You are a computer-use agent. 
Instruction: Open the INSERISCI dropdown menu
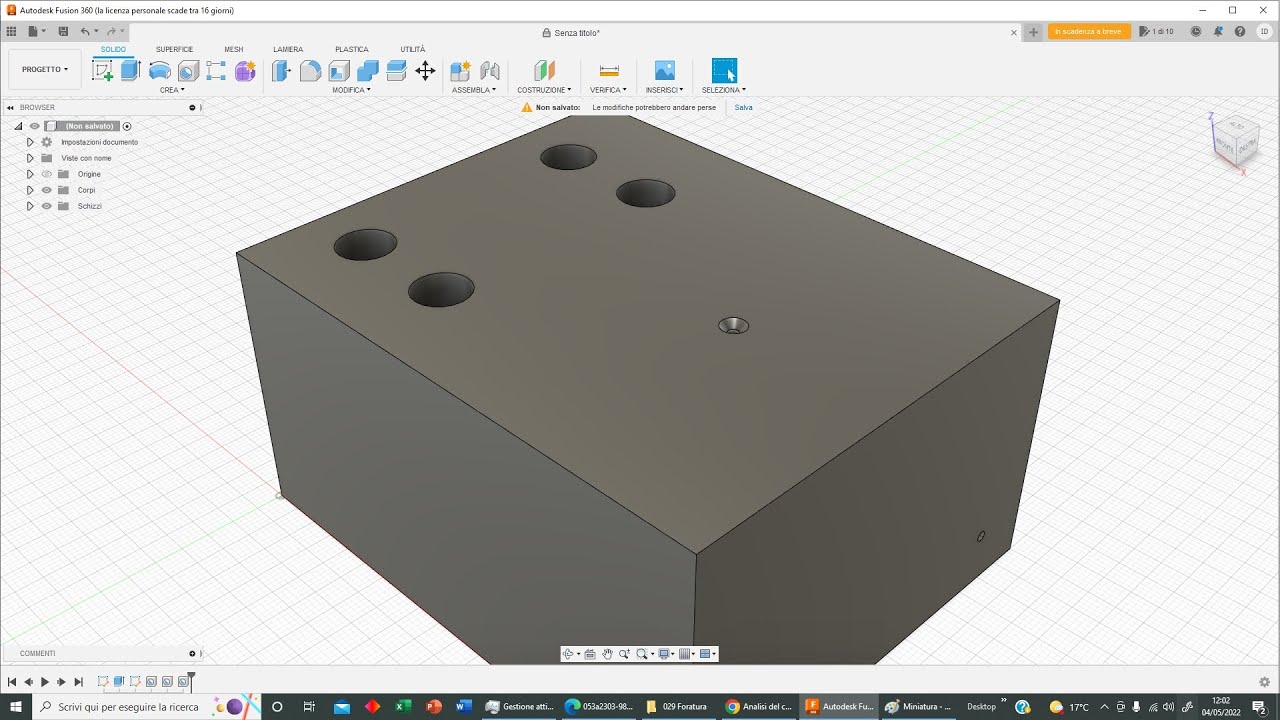point(665,90)
